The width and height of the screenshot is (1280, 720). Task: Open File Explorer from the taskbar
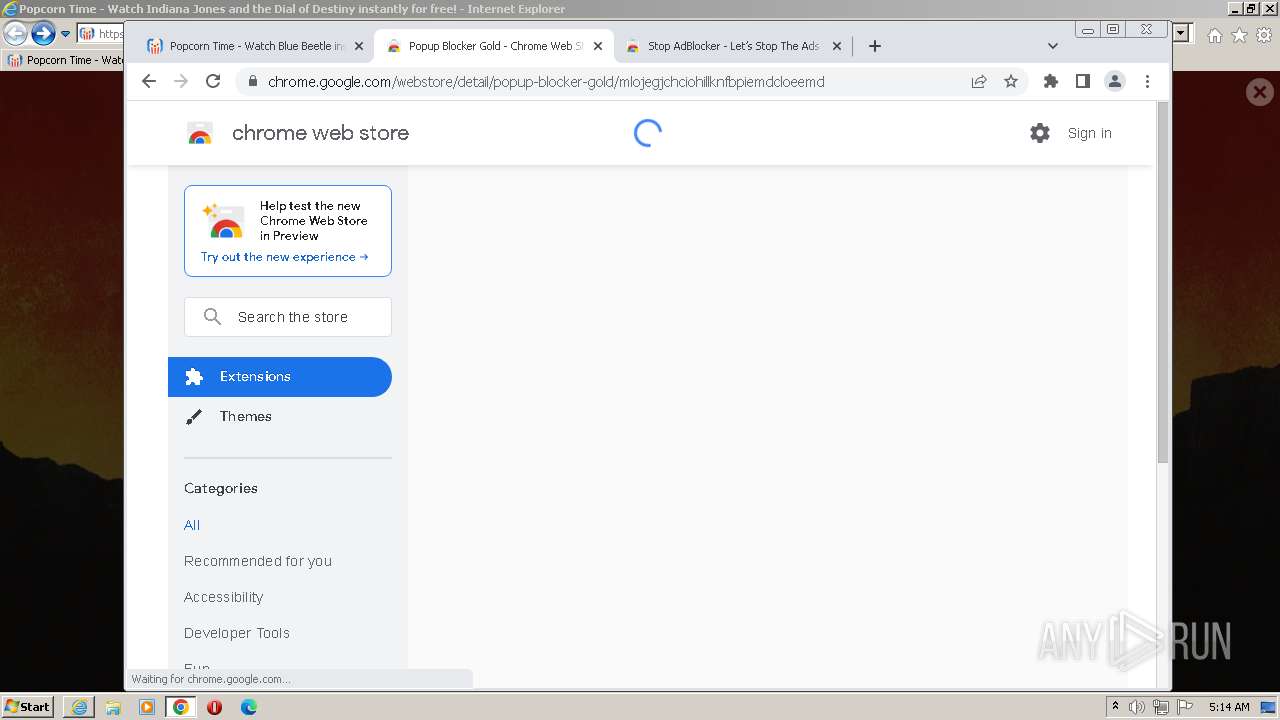pyautogui.click(x=113, y=707)
